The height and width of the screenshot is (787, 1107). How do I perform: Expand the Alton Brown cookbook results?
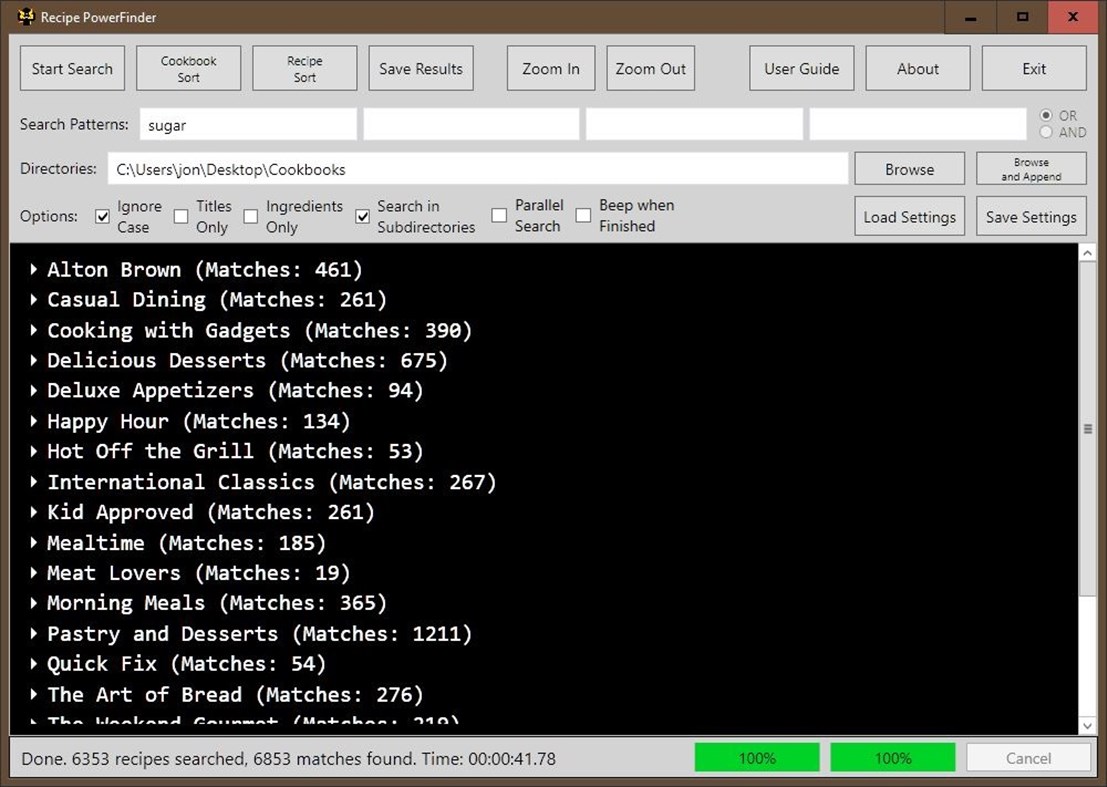[33, 269]
